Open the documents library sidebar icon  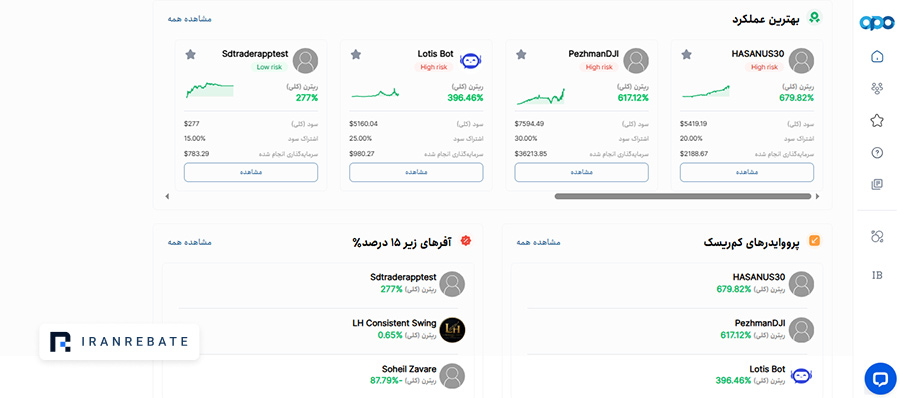(876, 185)
